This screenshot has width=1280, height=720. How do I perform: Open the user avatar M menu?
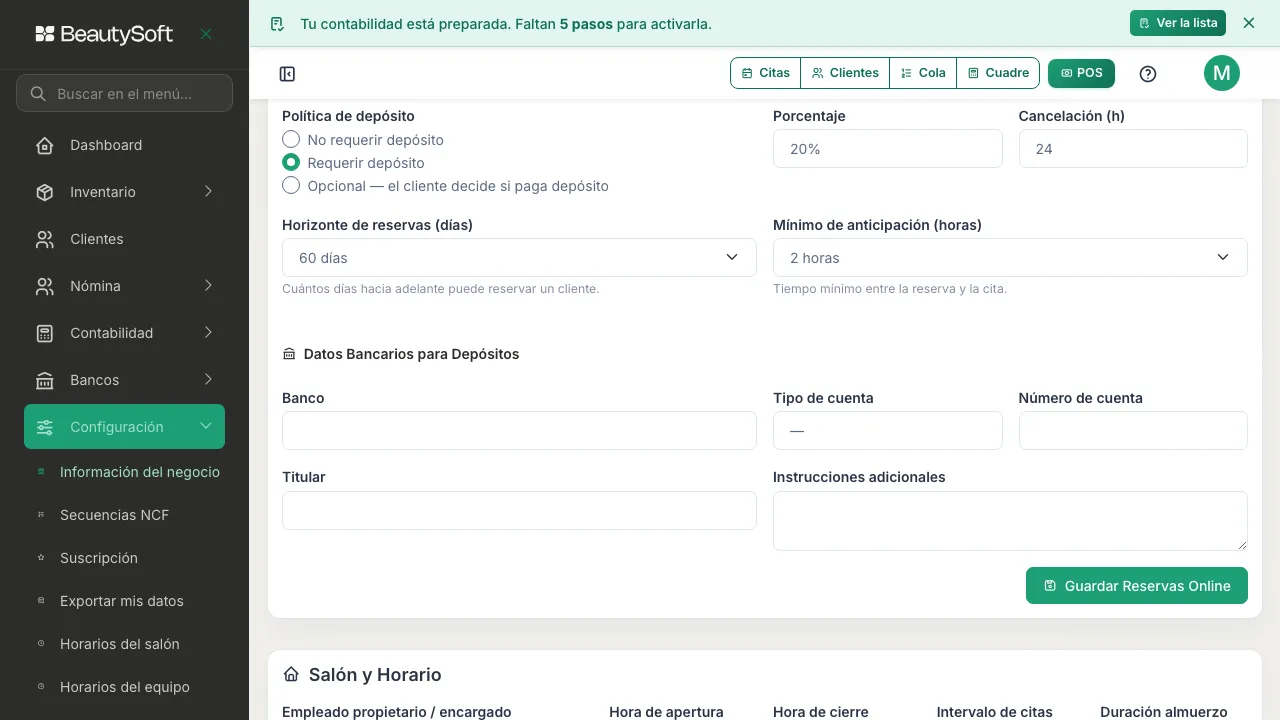pos(1222,73)
